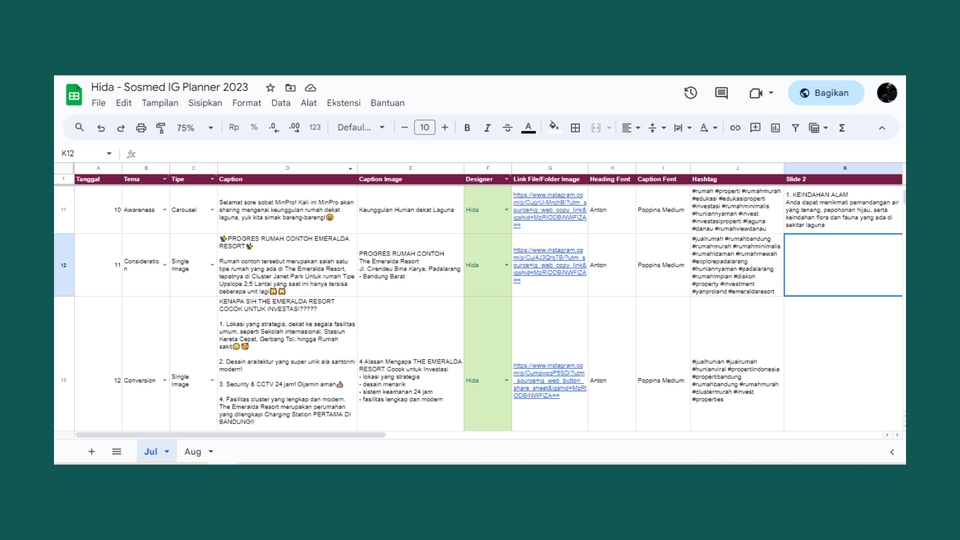Click the merge cells icon
The image size is (960, 540).
(x=596, y=128)
